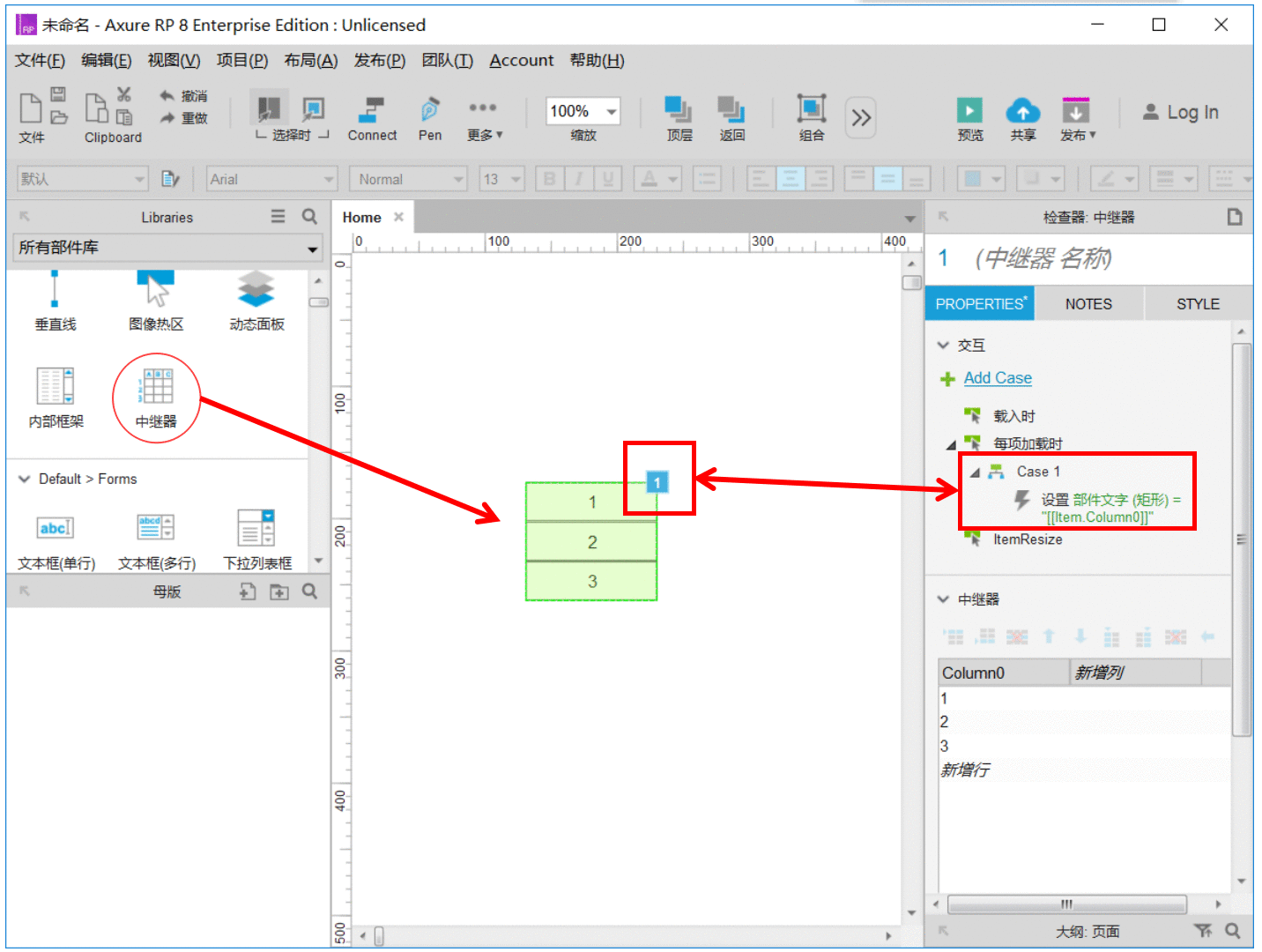Viewport: 1262px width, 952px height.
Task: Switch to the STYLE tab
Action: [x=1198, y=303]
